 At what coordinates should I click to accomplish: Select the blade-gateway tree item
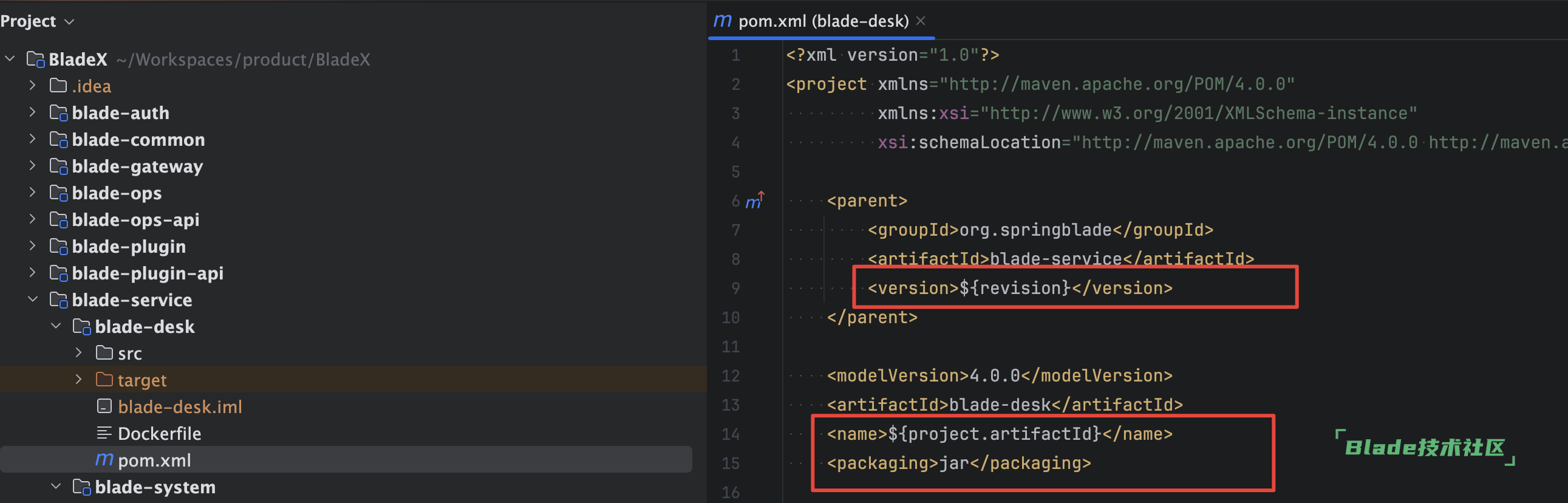click(x=138, y=166)
